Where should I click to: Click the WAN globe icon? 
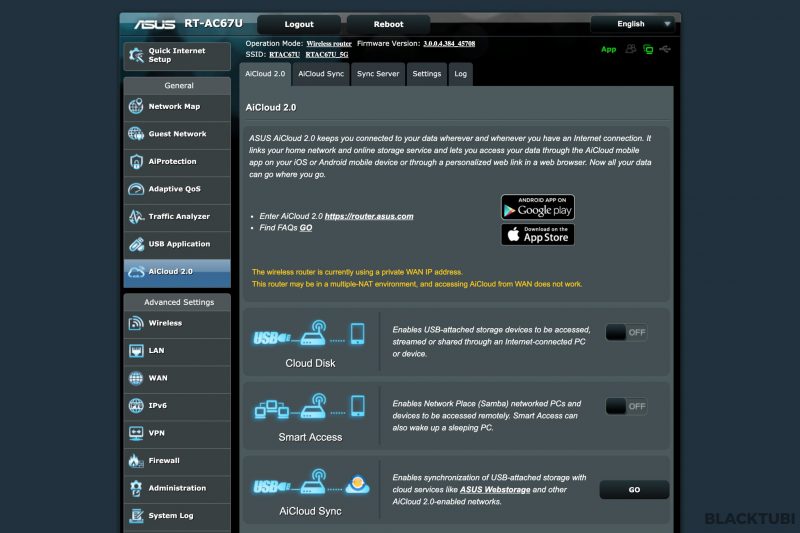136,378
